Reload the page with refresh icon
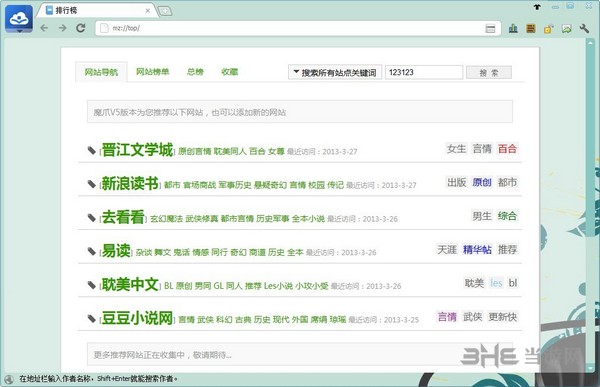The height and width of the screenshot is (387, 600). (81, 28)
